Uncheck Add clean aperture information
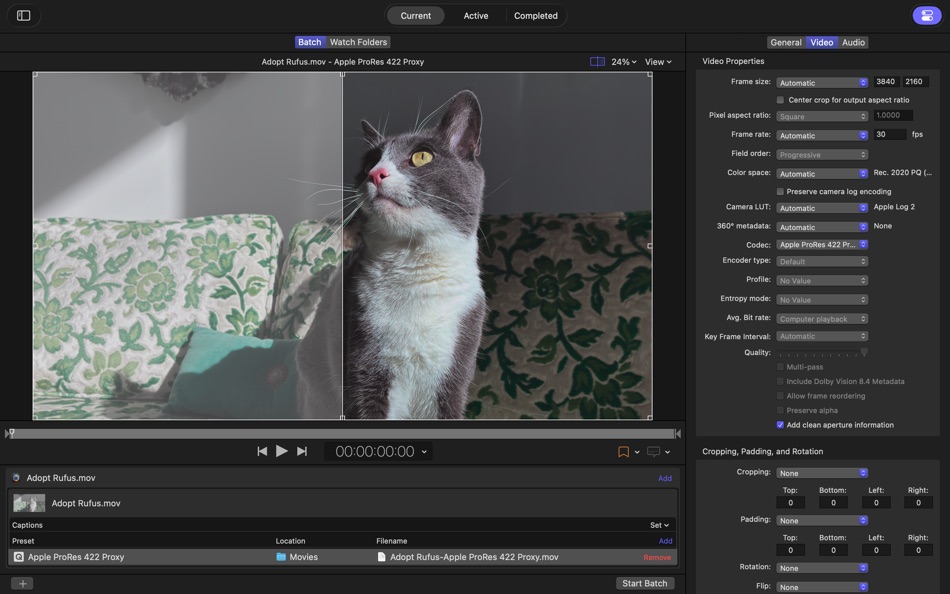The image size is (950, 594). 780,425
